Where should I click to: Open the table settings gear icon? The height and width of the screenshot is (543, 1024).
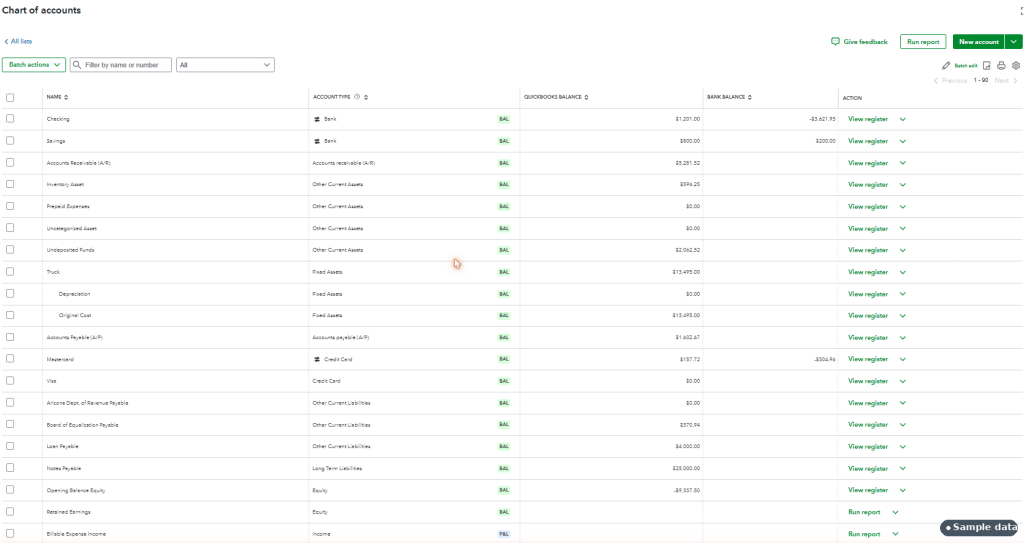pyautogui.click(x=1016, y=65)
